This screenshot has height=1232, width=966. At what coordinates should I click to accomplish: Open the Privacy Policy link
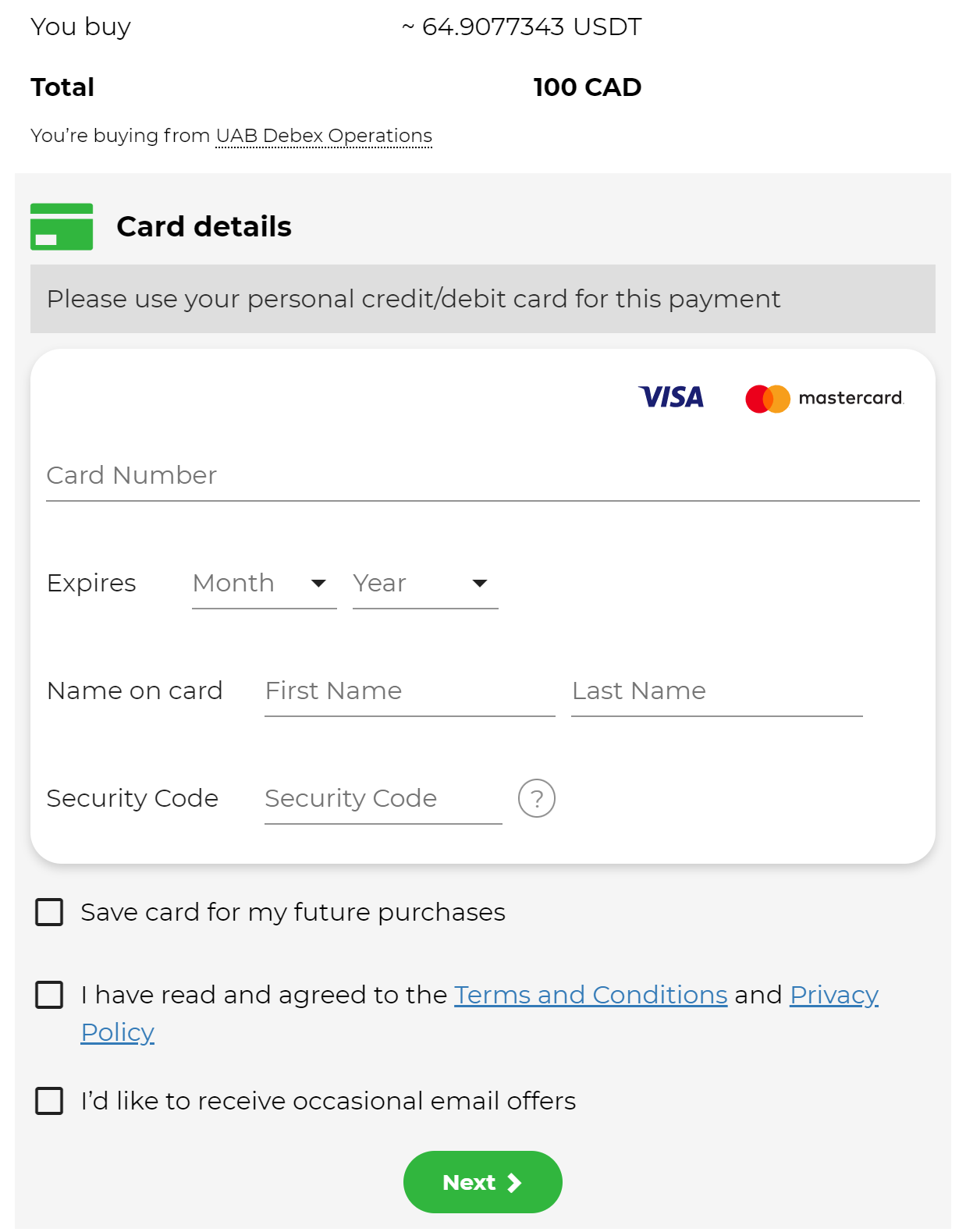tap(834, 995)
